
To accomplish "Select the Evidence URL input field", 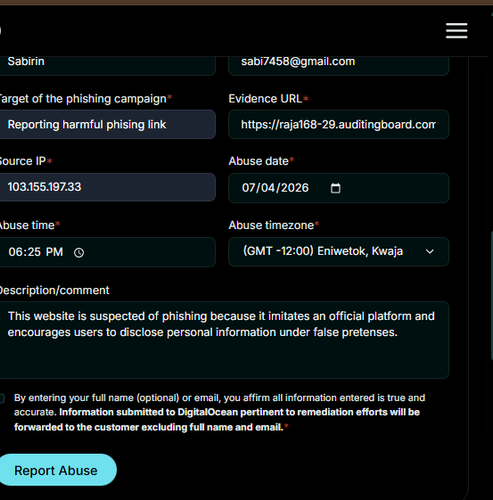I will point(338,124).
